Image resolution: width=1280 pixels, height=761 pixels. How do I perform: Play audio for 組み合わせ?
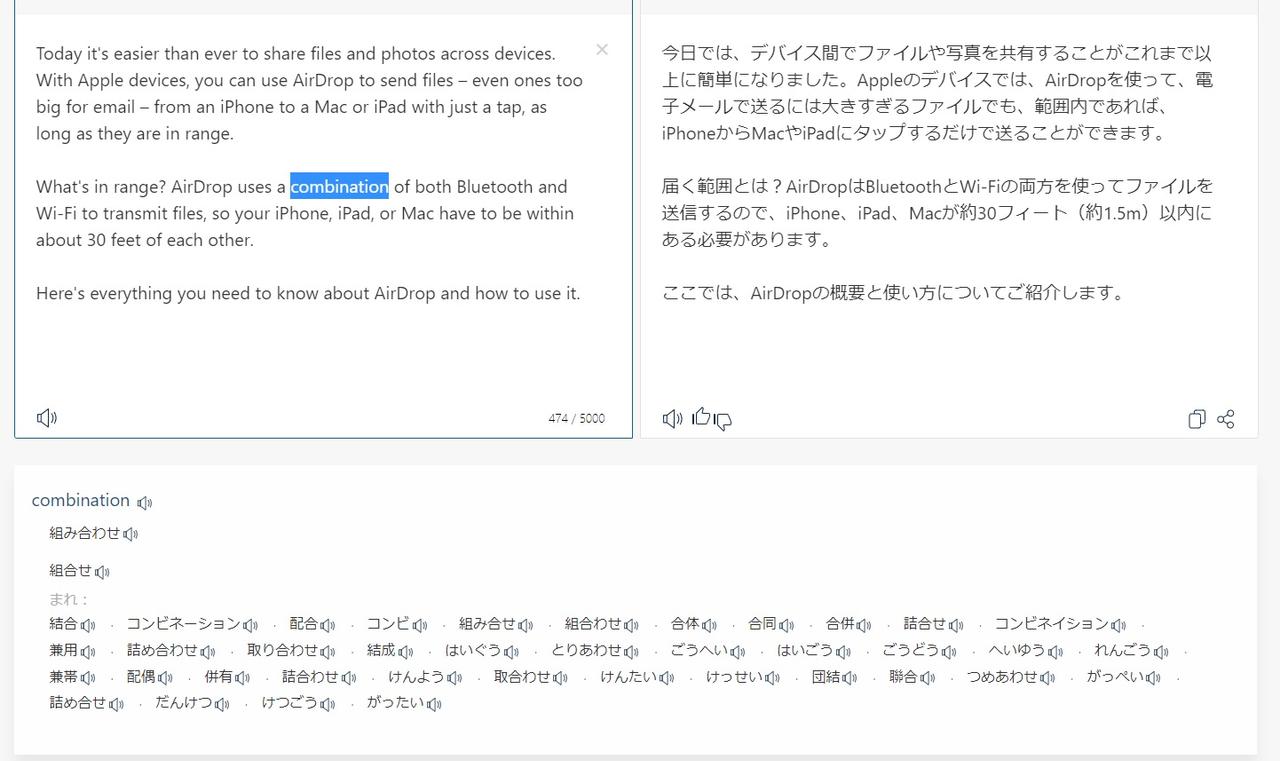click(131, 534)
